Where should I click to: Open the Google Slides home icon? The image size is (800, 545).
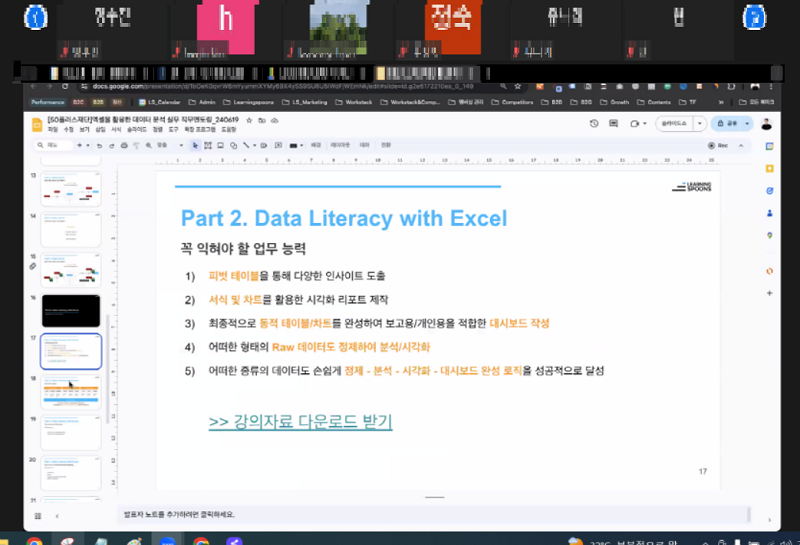click(37, 125)
